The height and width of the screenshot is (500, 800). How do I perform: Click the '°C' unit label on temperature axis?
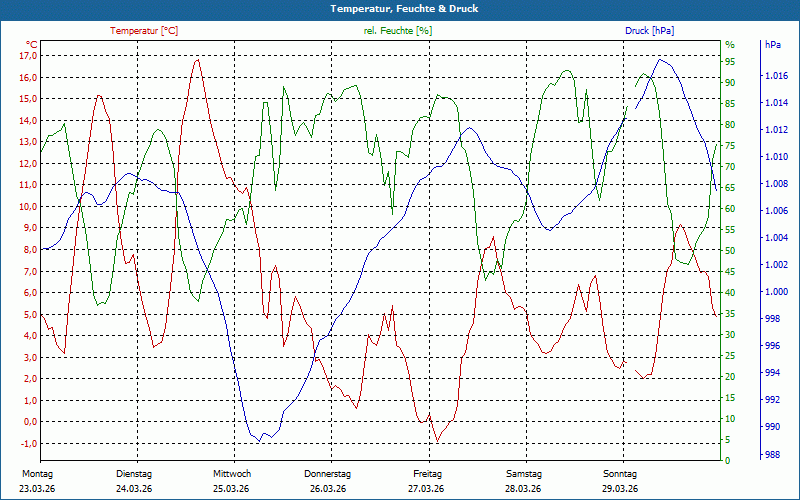point(32,44)
